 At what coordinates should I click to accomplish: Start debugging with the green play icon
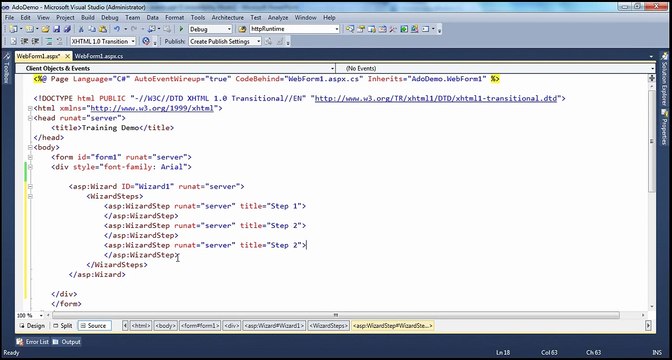[181, 29]
